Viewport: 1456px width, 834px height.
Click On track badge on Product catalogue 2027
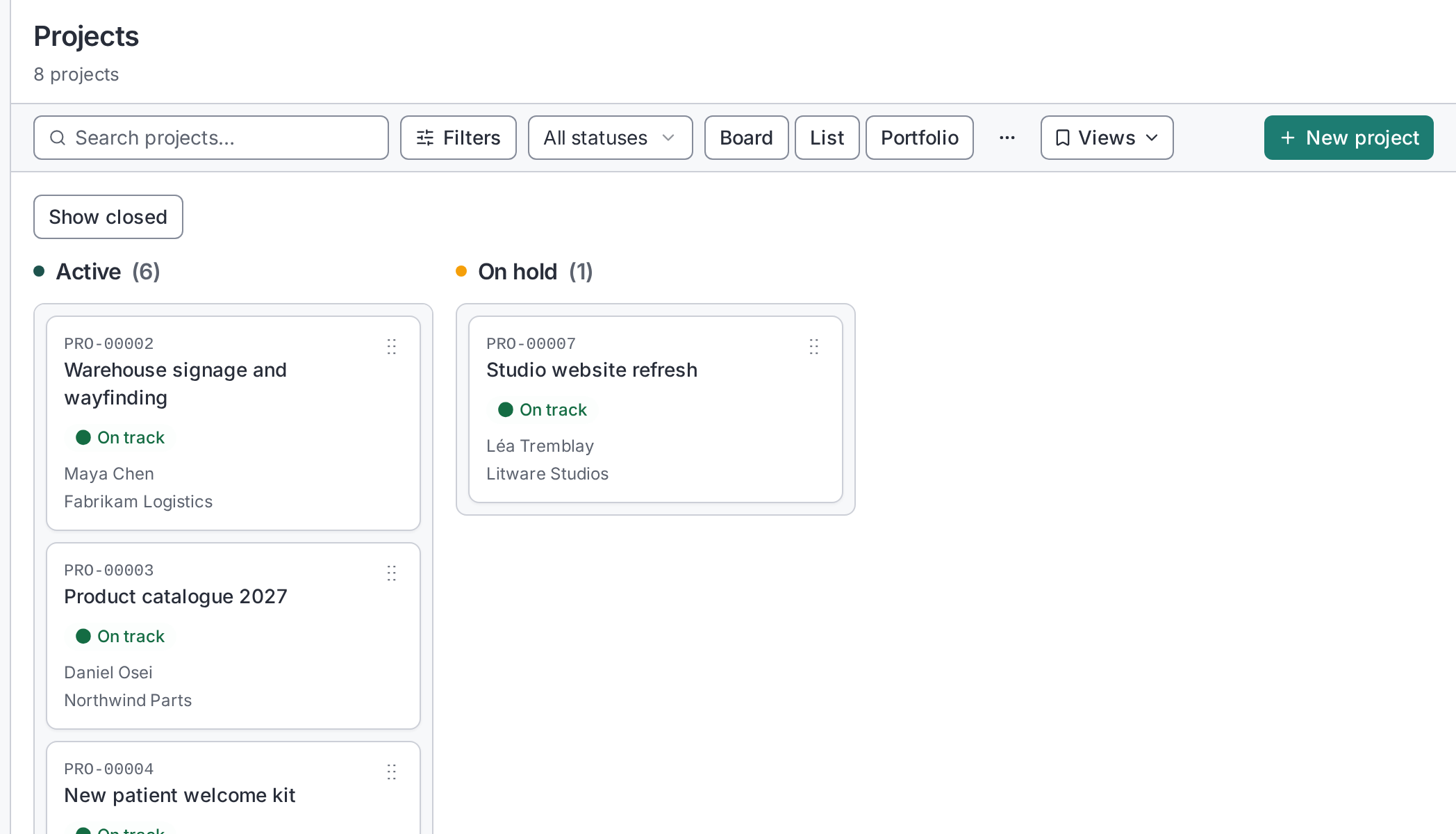pyautogui.click(x=120, y=637)
